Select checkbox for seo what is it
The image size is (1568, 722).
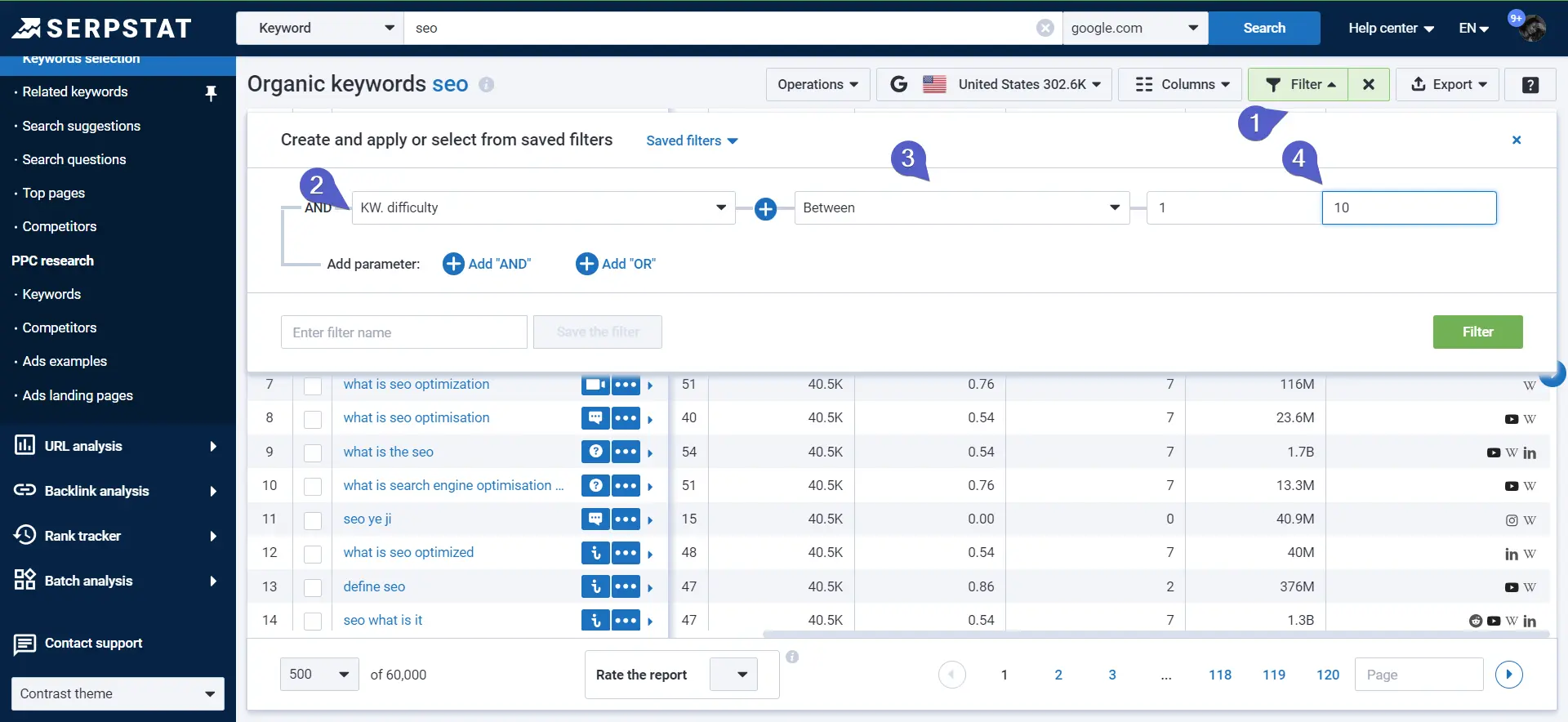313,621
